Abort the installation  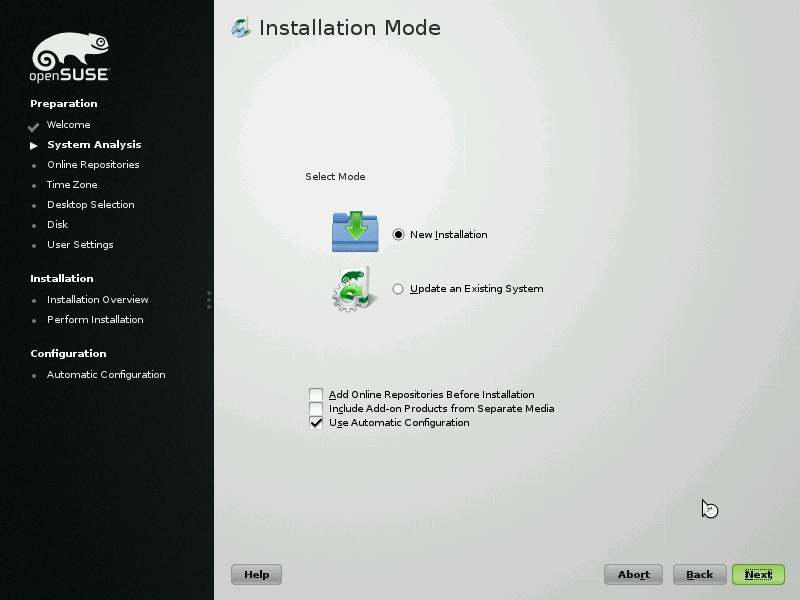(633, 574)
